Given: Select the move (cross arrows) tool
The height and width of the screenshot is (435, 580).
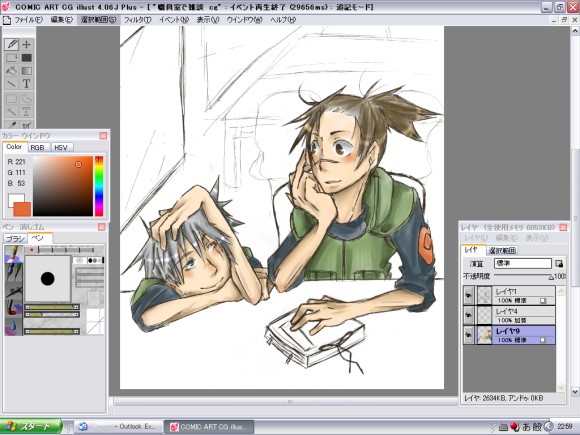Looking at the screenshot, I should (26, 44).
